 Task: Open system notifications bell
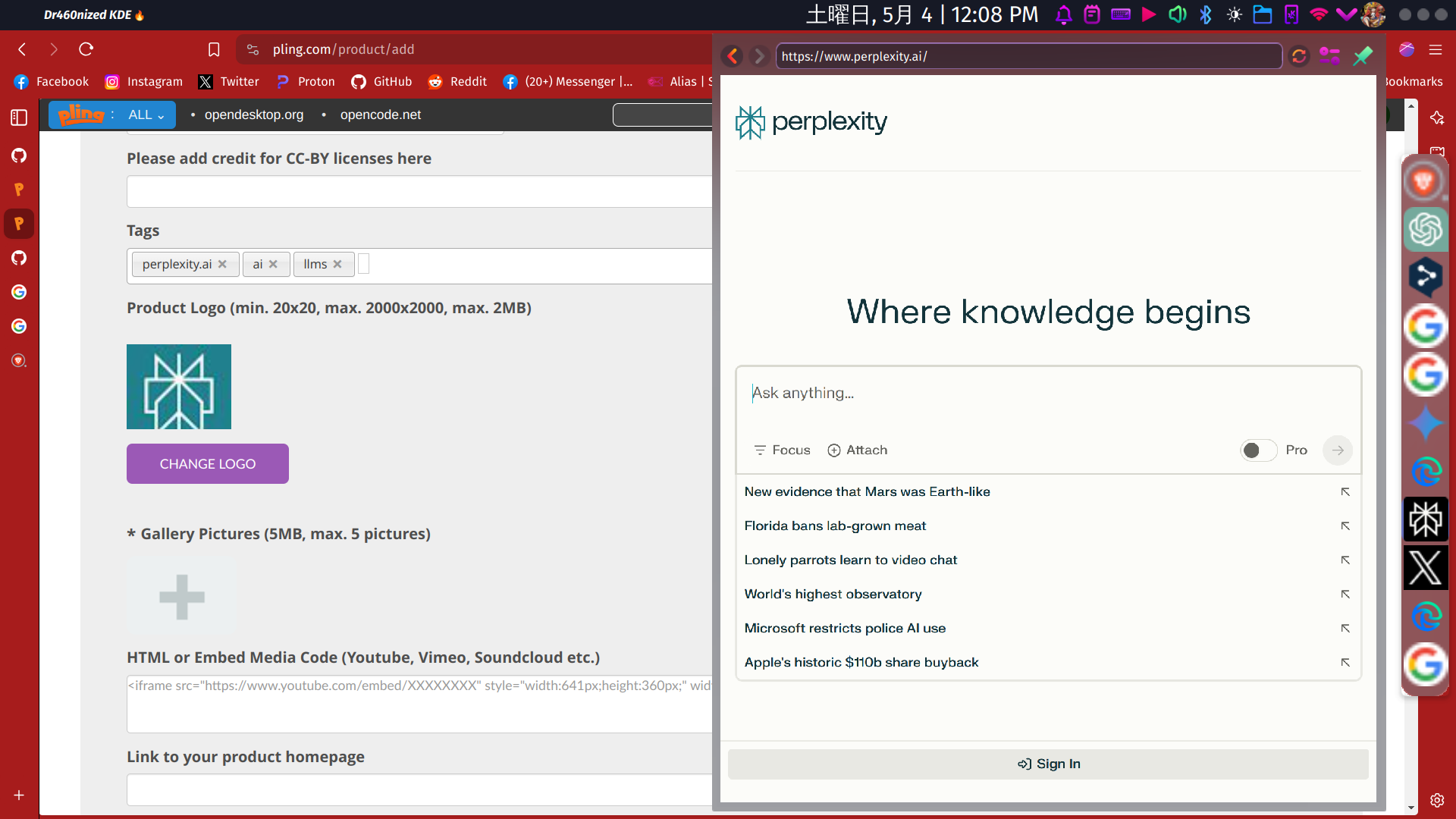pyautogui.click(x=1063, y=14)
